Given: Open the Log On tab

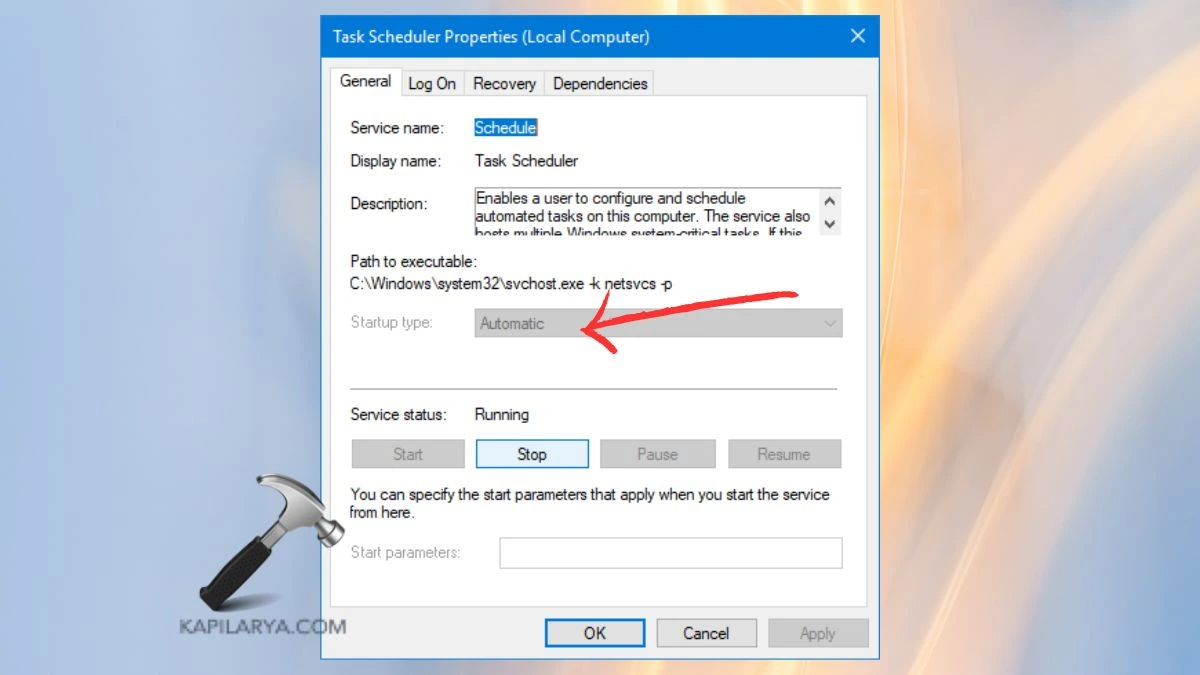Looking at the screenshot, I should click(x=432, y=84).
